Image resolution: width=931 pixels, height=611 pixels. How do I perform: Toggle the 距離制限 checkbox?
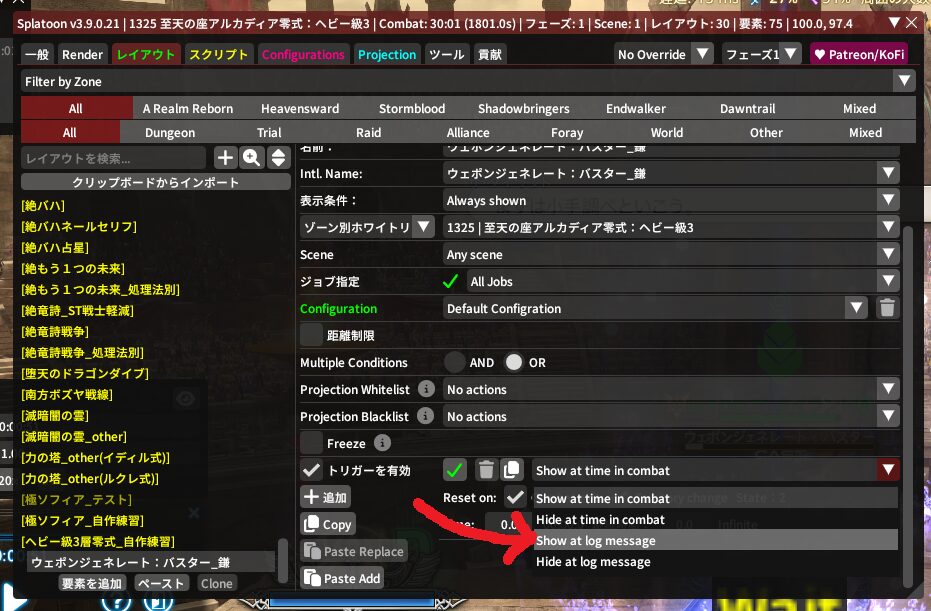click(x=312, y=336)
